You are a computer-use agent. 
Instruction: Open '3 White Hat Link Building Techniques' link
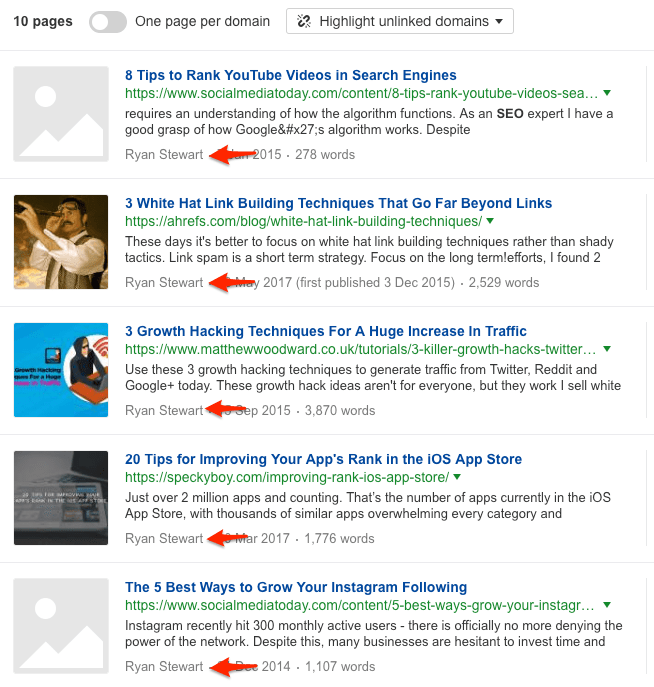(338, 203)
